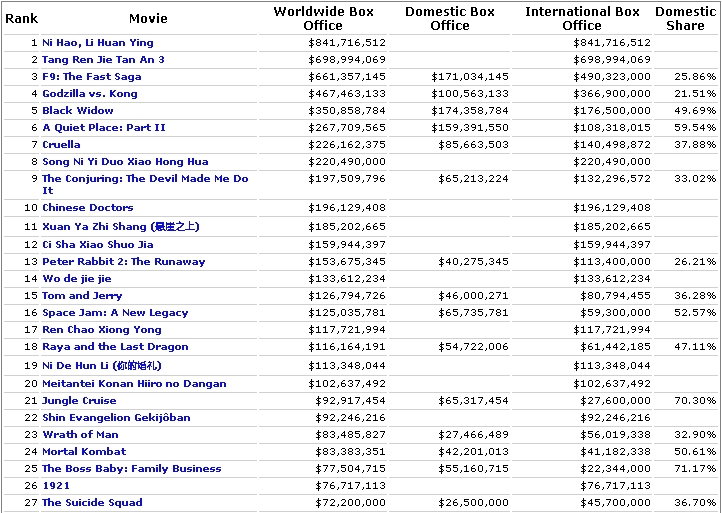Open the Wrath of Man link

[x=80, y=435]
